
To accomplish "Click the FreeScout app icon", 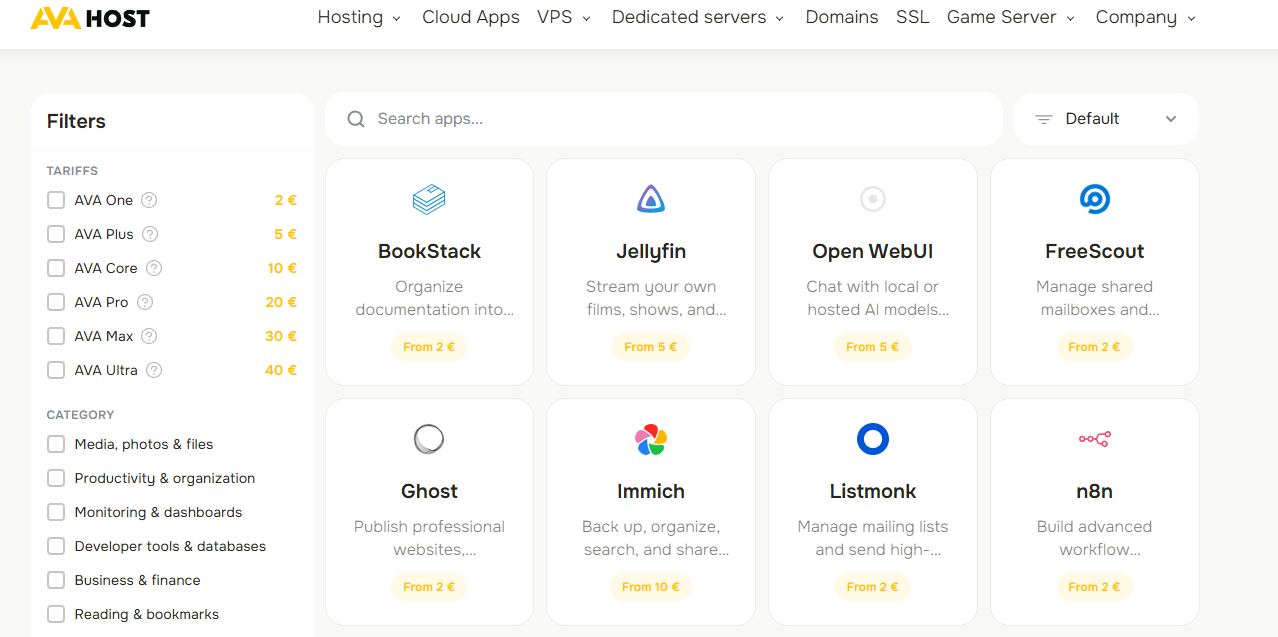I will [1095, 199].
